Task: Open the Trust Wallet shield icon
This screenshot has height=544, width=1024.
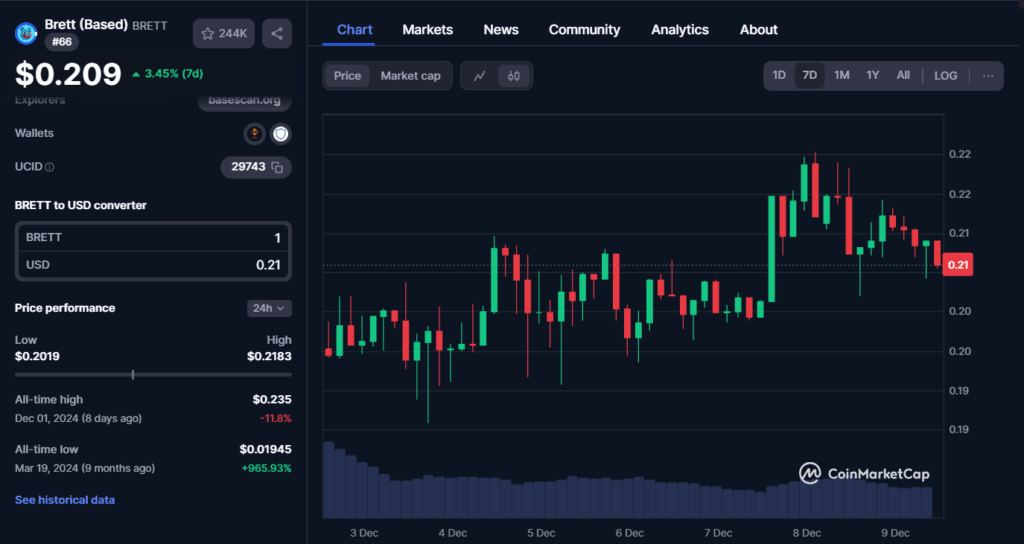Action: coord(281,134)
